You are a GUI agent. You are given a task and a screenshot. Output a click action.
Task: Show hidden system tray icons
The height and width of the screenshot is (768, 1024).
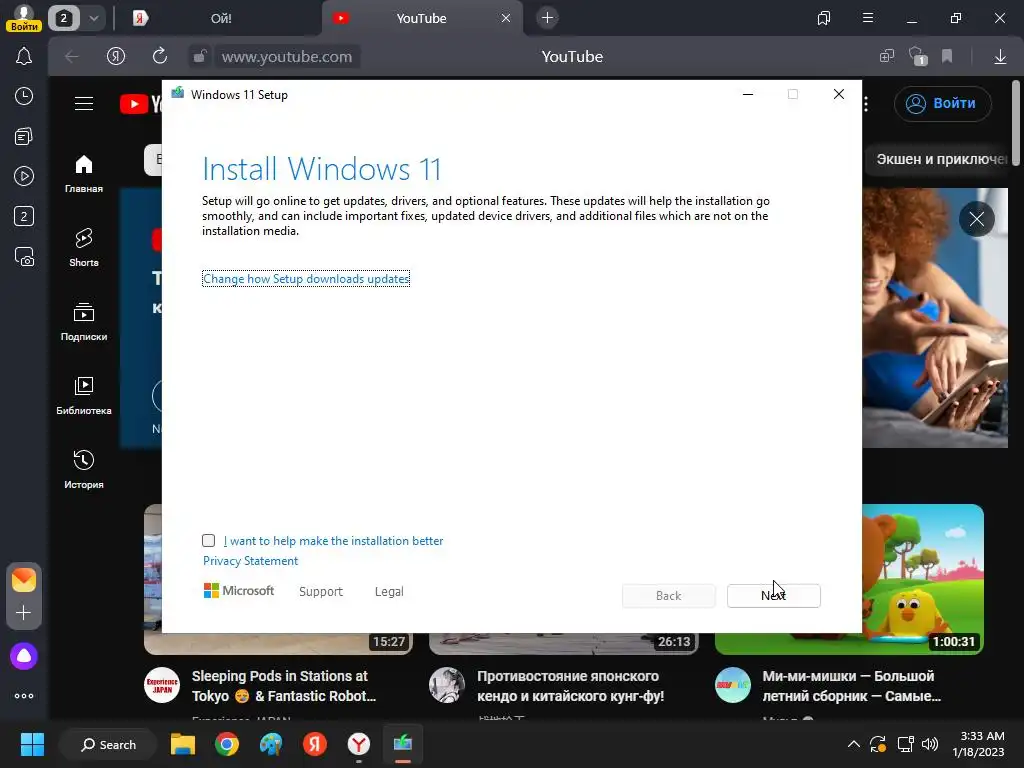point(854,744)
